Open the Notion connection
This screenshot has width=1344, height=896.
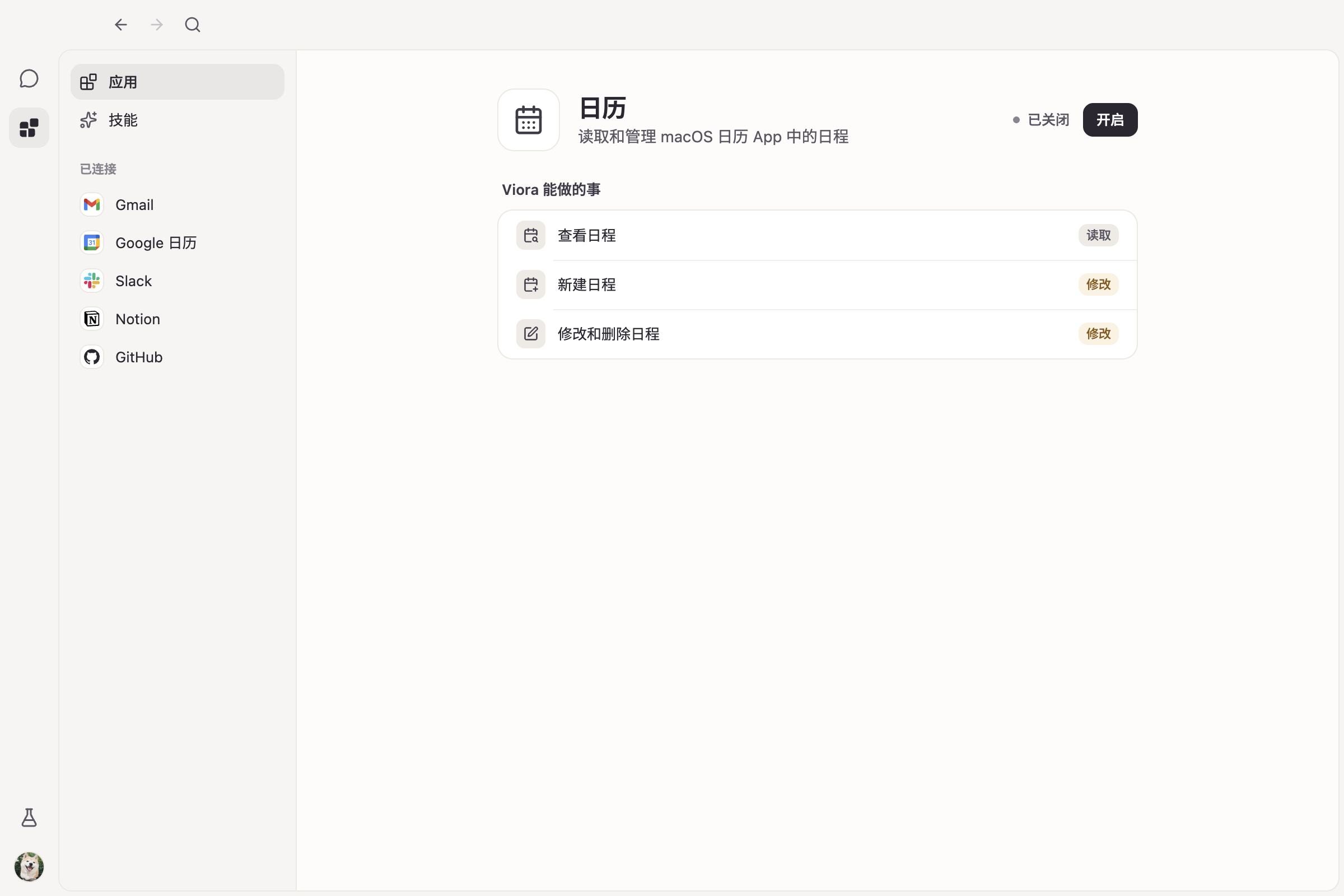[x=177, y=319]
